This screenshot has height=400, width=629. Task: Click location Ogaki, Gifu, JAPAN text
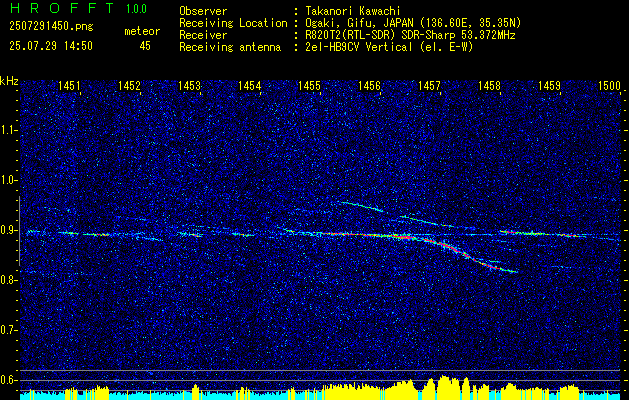(x=413, y=23)
